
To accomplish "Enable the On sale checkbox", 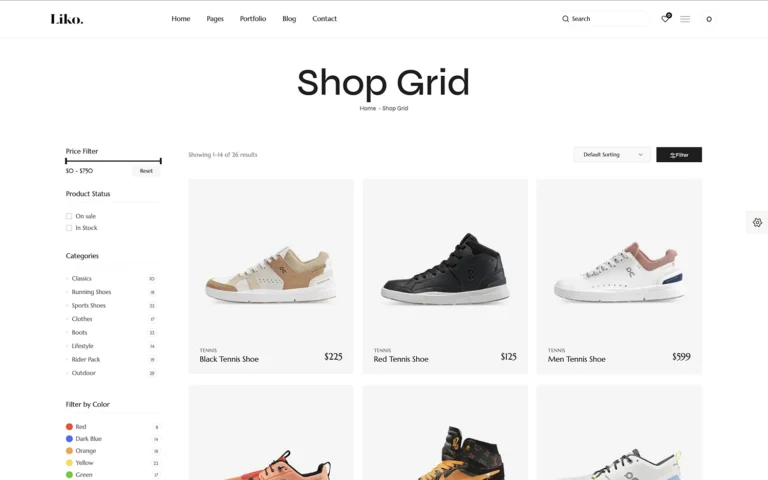I will tap(69, 216).
